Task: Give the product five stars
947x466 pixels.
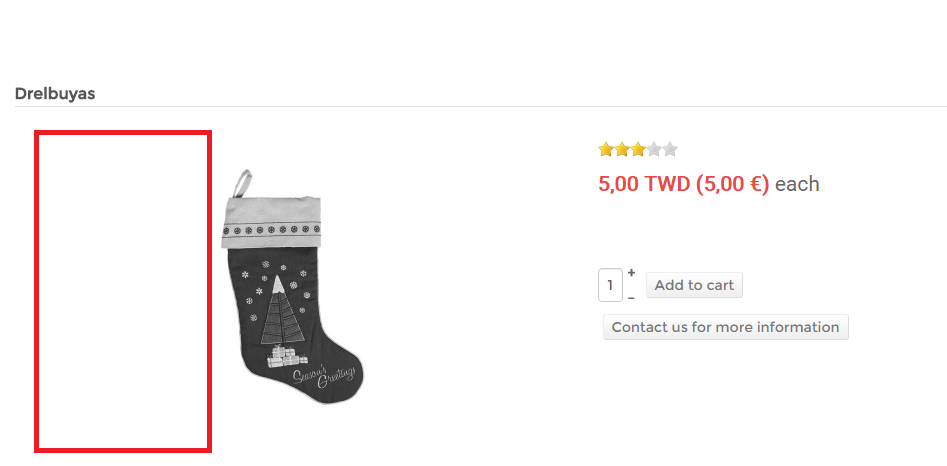Action: (670, 150)
